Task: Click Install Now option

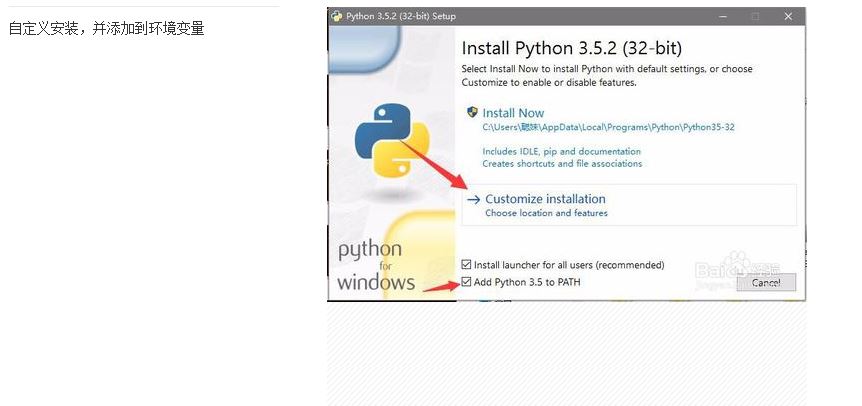Action: (513, 113)
